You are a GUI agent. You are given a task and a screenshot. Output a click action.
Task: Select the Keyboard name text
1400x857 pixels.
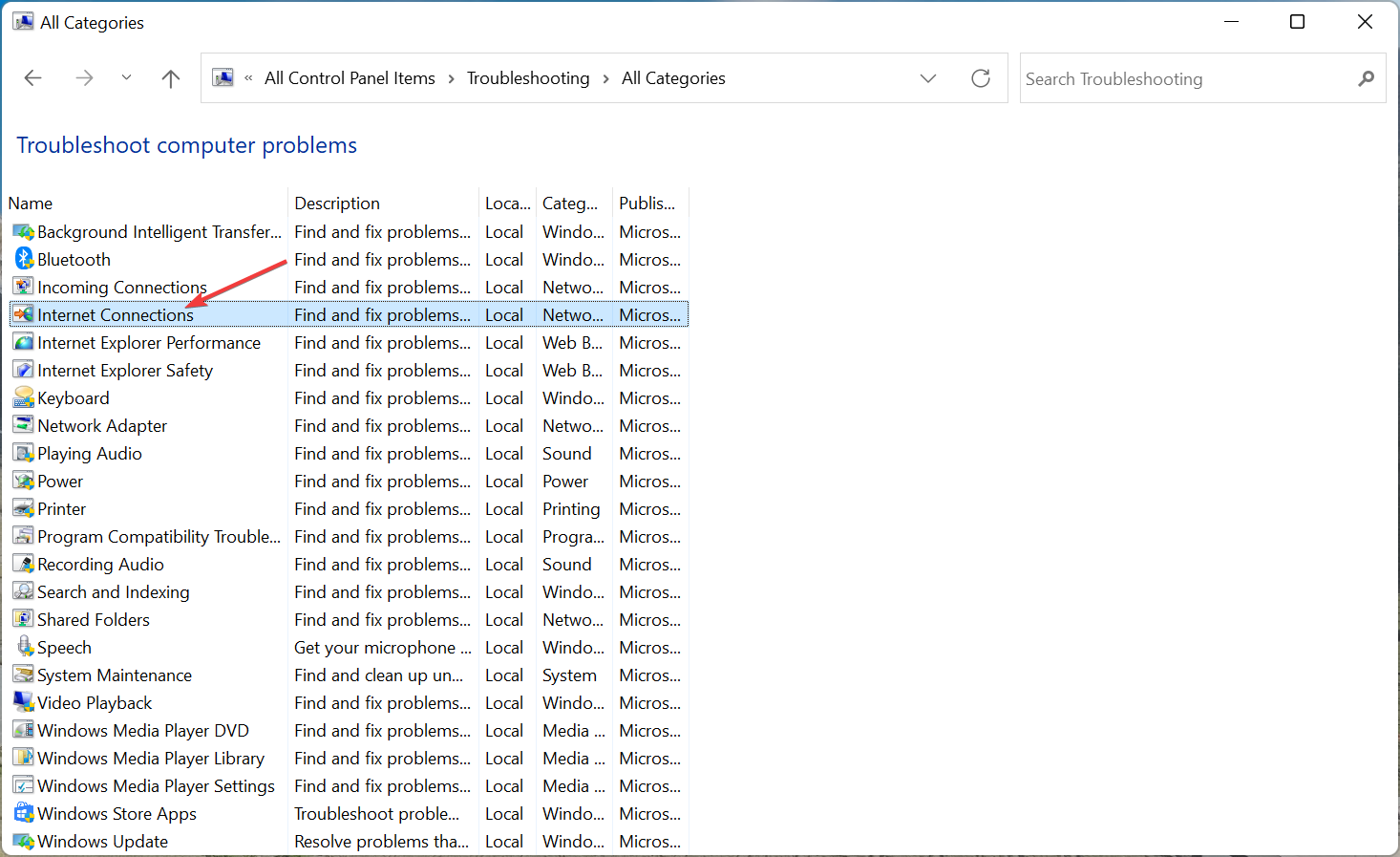(x=73, y=398)
